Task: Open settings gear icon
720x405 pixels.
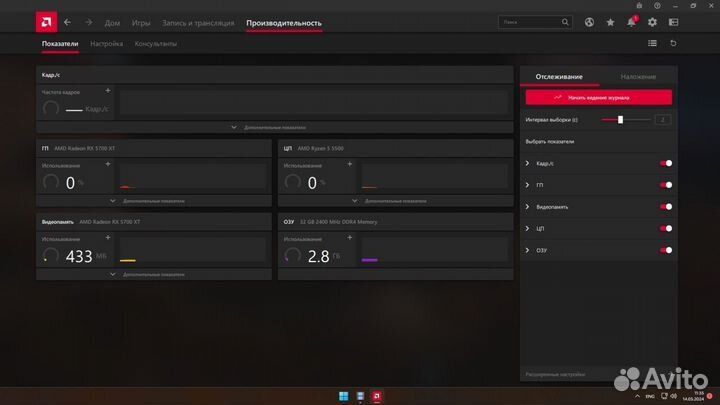Action: click(x=652, y=22)
